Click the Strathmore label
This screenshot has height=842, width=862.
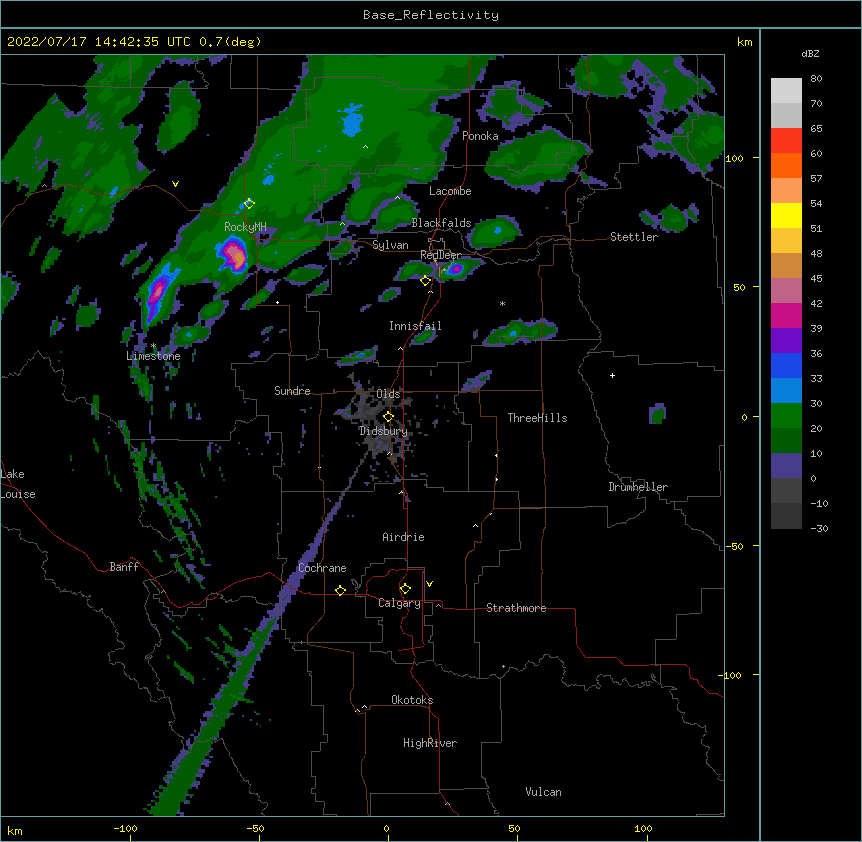[x=516, y=608]
